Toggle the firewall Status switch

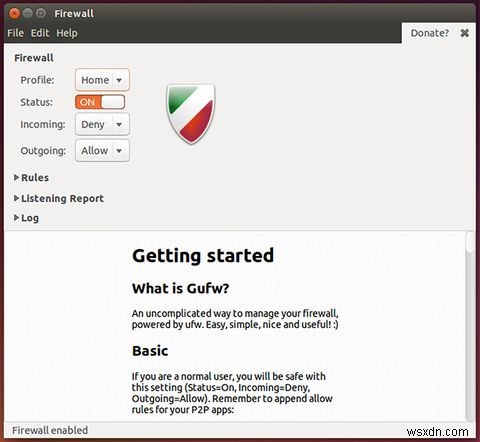click(100, 102)
